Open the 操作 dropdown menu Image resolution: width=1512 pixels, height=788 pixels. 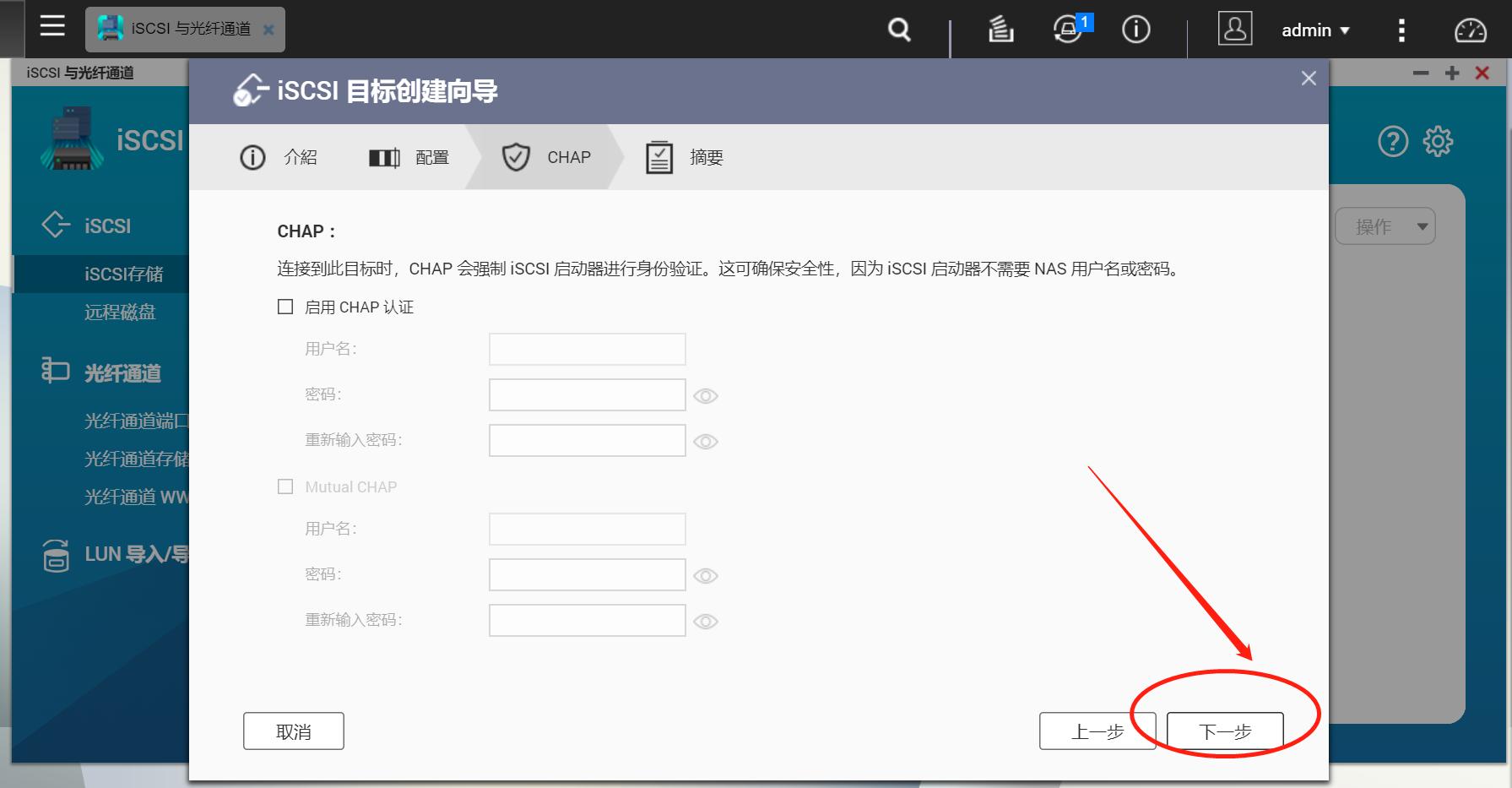coord(1385,226)
